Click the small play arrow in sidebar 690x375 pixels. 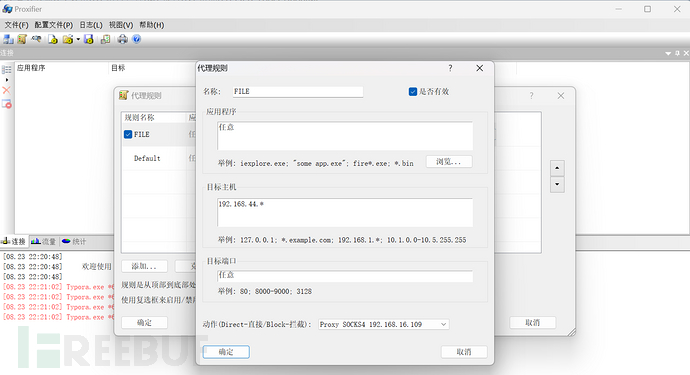7,80
